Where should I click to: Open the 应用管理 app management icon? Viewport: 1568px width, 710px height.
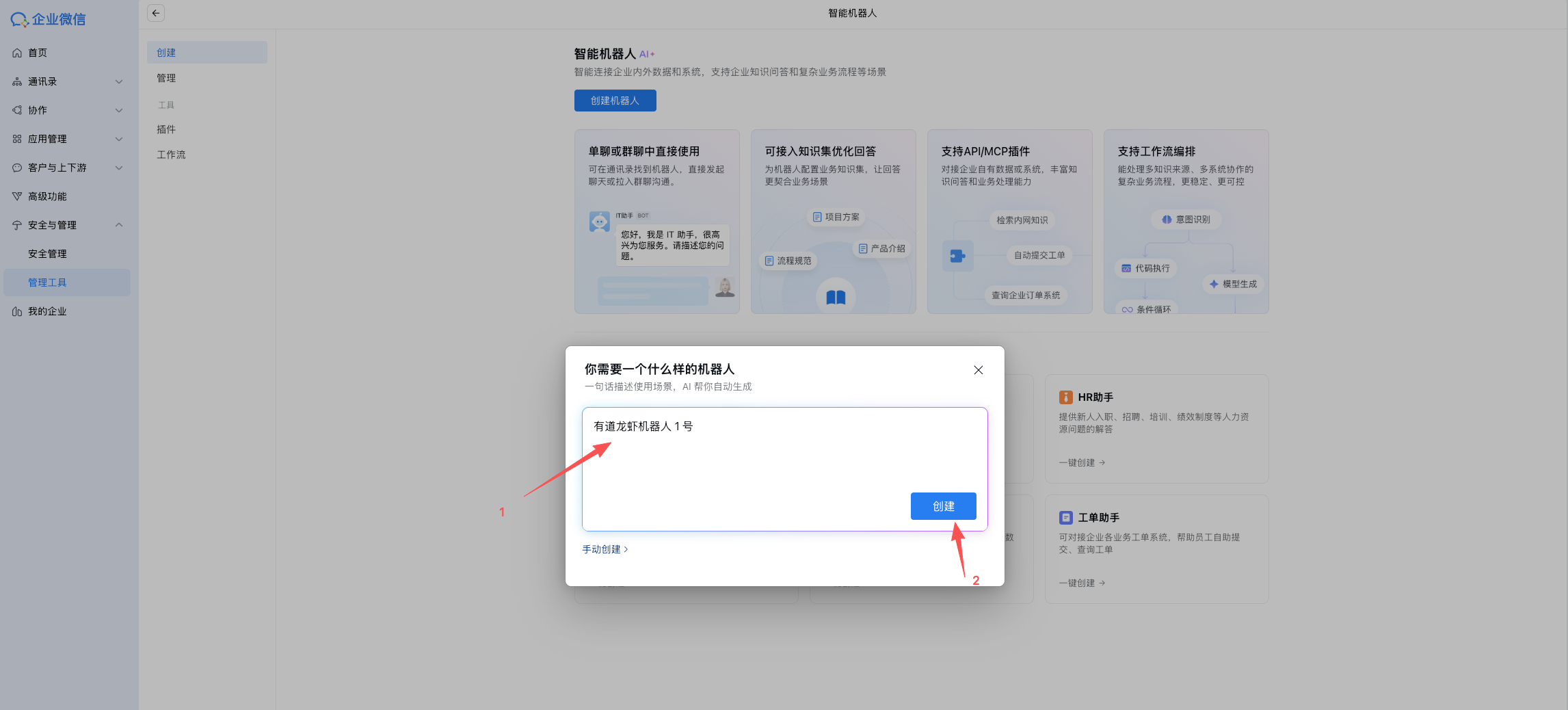[x=16, y=138]
